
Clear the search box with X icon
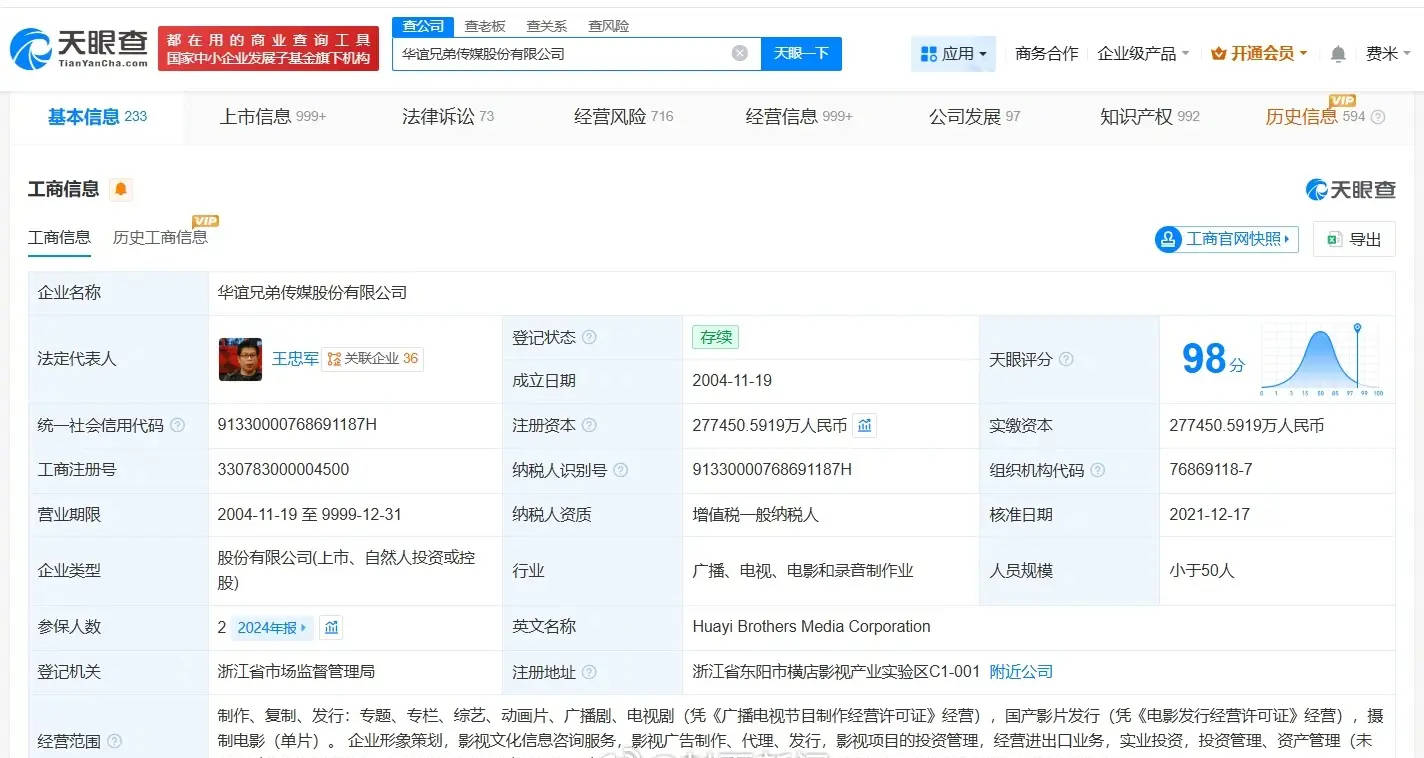tap(740, 53)
